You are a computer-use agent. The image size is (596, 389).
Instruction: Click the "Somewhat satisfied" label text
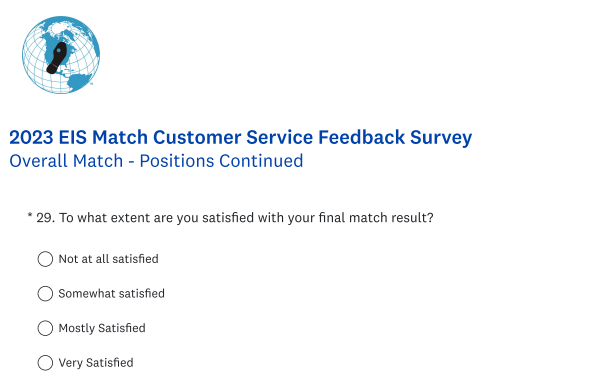click(111, 294)
